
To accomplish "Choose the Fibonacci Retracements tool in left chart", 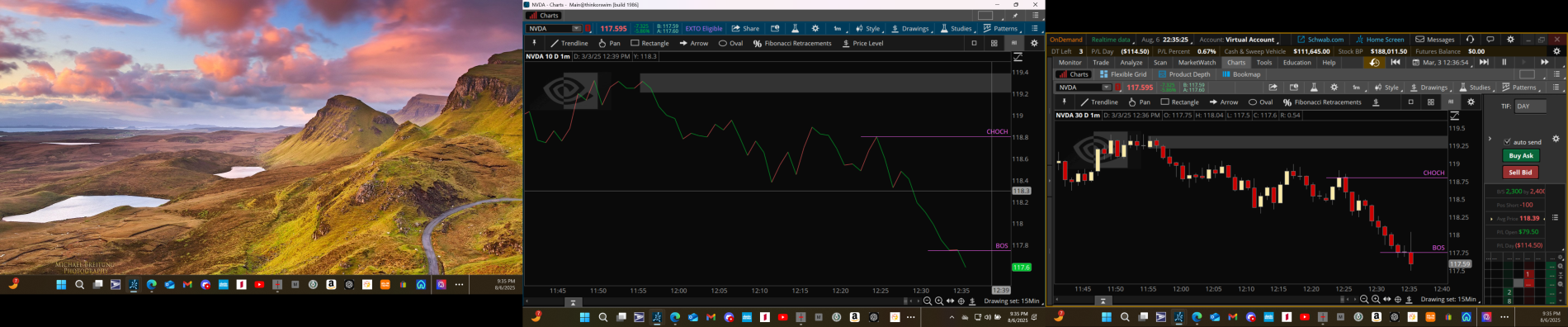I will point(792,43).
